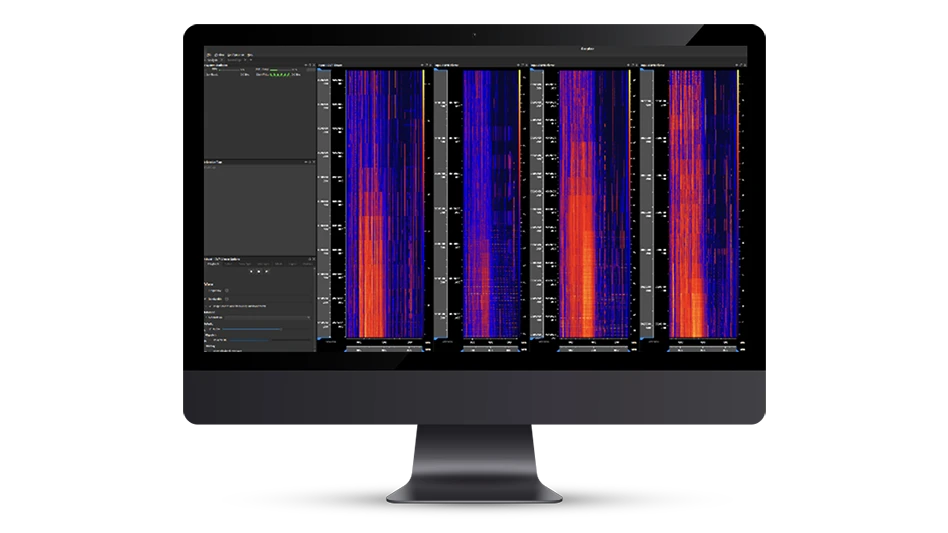Click the blue corner marker at bottom-left of third spectrogram

[x=533, y=339]
